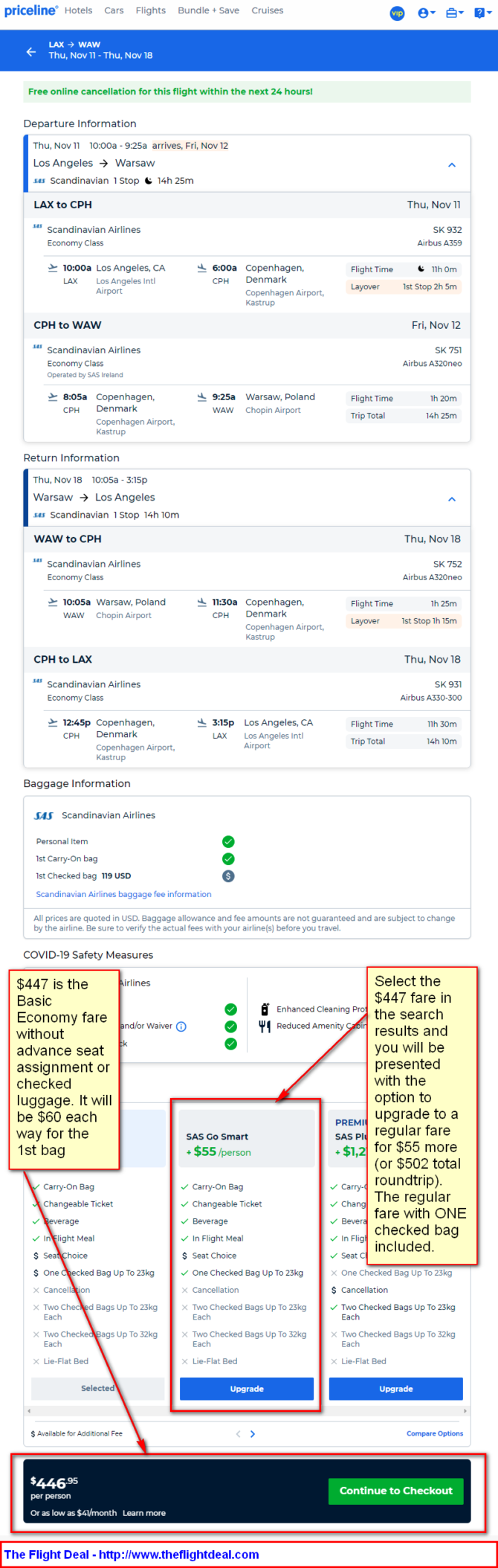Open the help question mark menu
This screenshot has width=498, height=1568.
[x=481, y=13]
